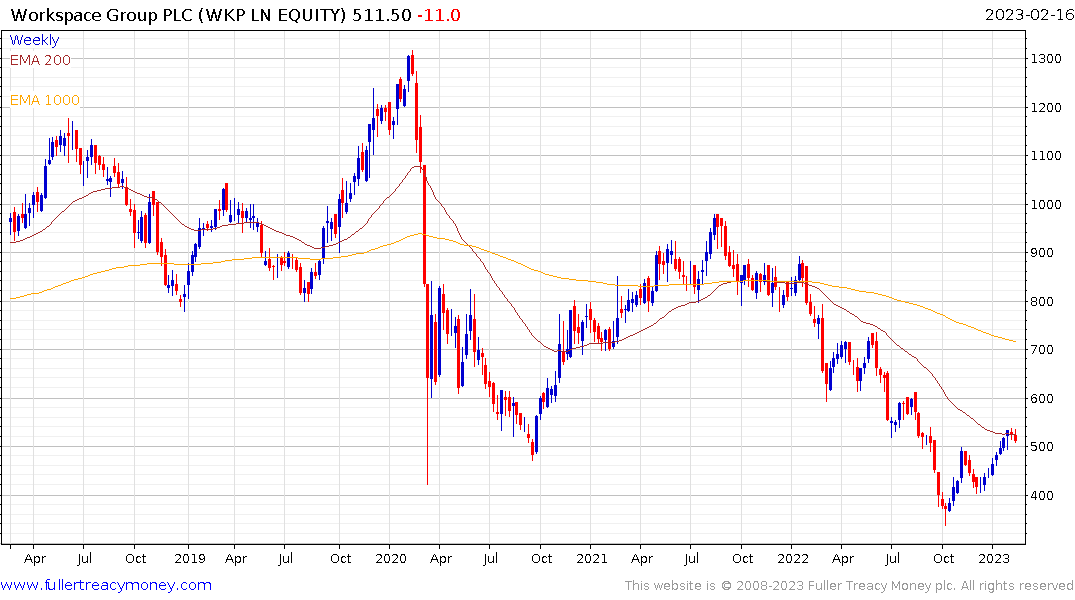This screenshot has height=600, width=1075.
Task: Click the 1300 price axis label
Action: pos(1046,59)
